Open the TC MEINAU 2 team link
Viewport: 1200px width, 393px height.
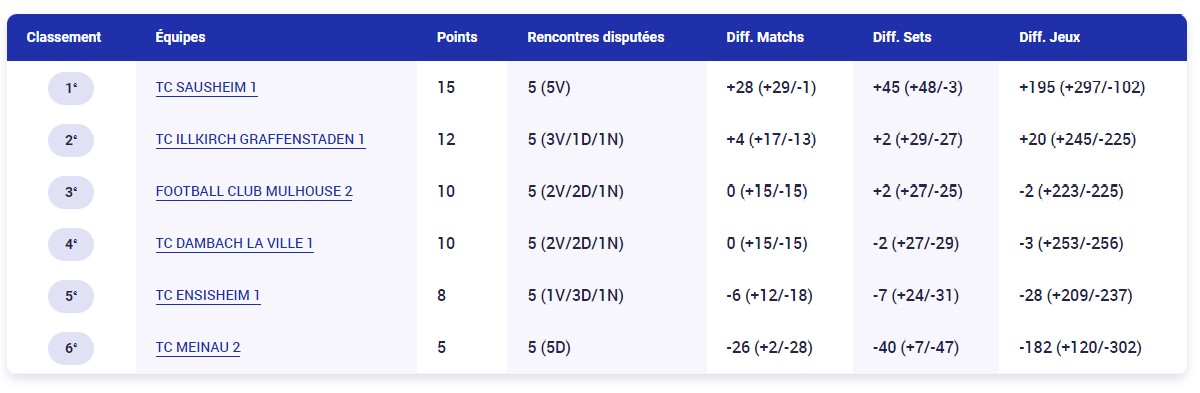tap(198, 347)
